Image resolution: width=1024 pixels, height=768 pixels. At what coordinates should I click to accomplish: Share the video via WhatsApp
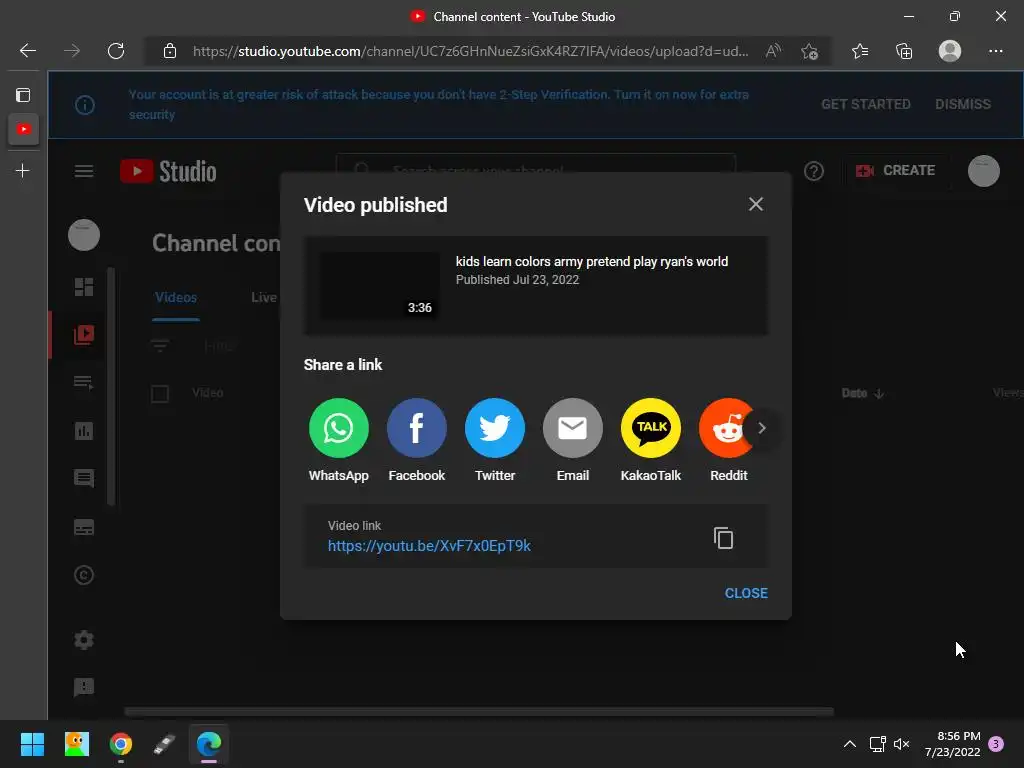338,428
